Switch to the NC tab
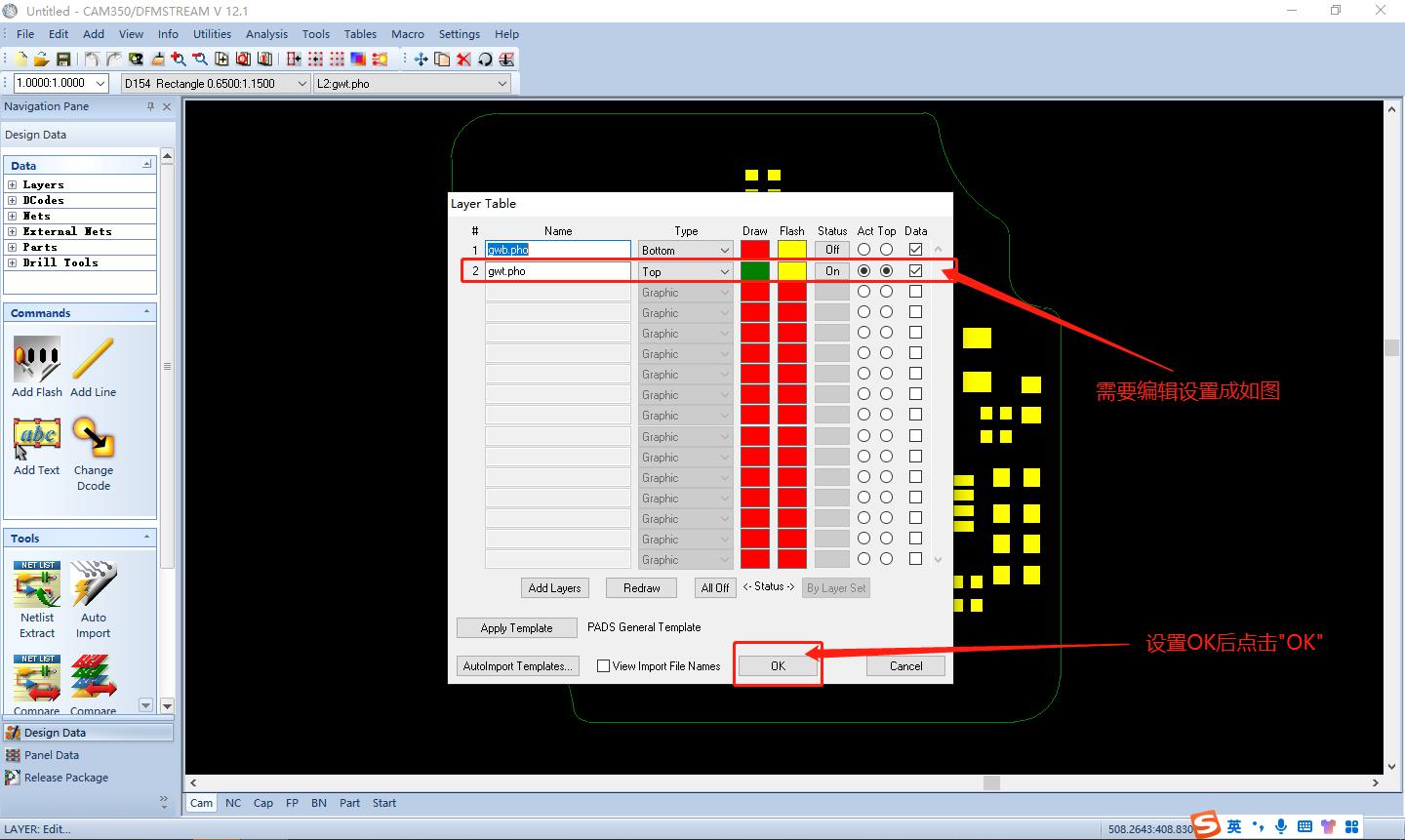 (233, 803)
